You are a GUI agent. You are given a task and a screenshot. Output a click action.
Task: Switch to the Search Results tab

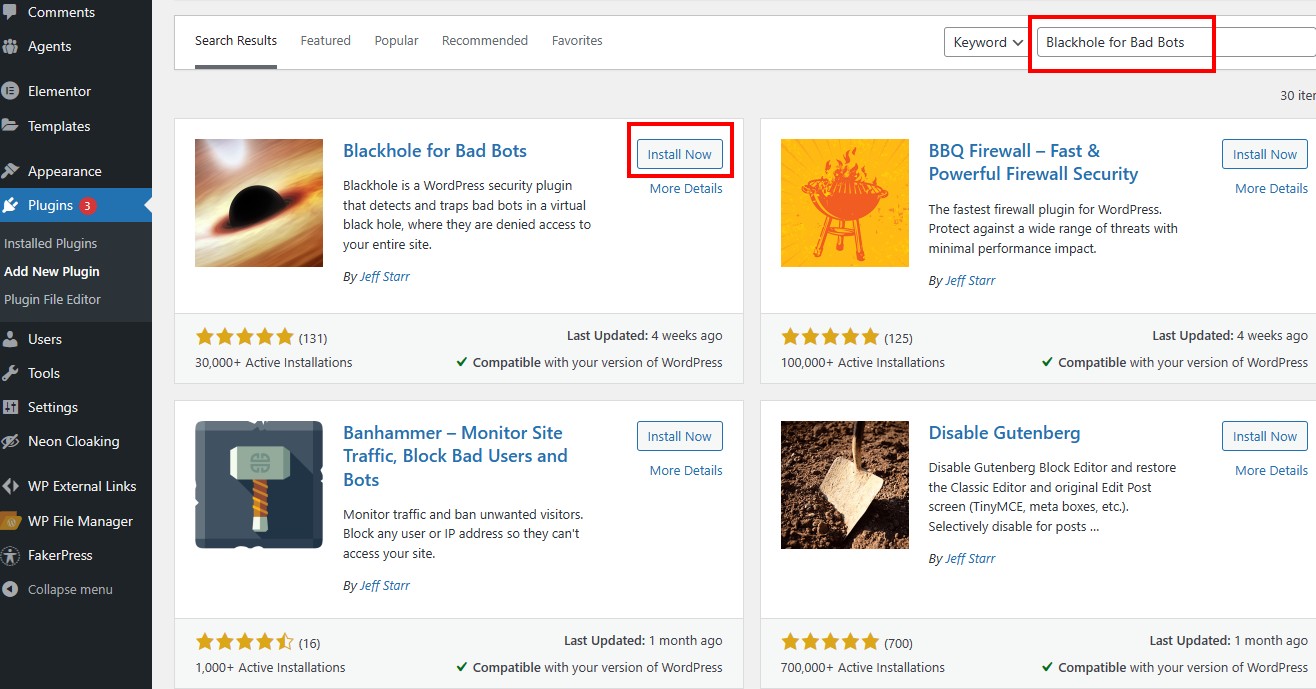(x=236, y=41)
